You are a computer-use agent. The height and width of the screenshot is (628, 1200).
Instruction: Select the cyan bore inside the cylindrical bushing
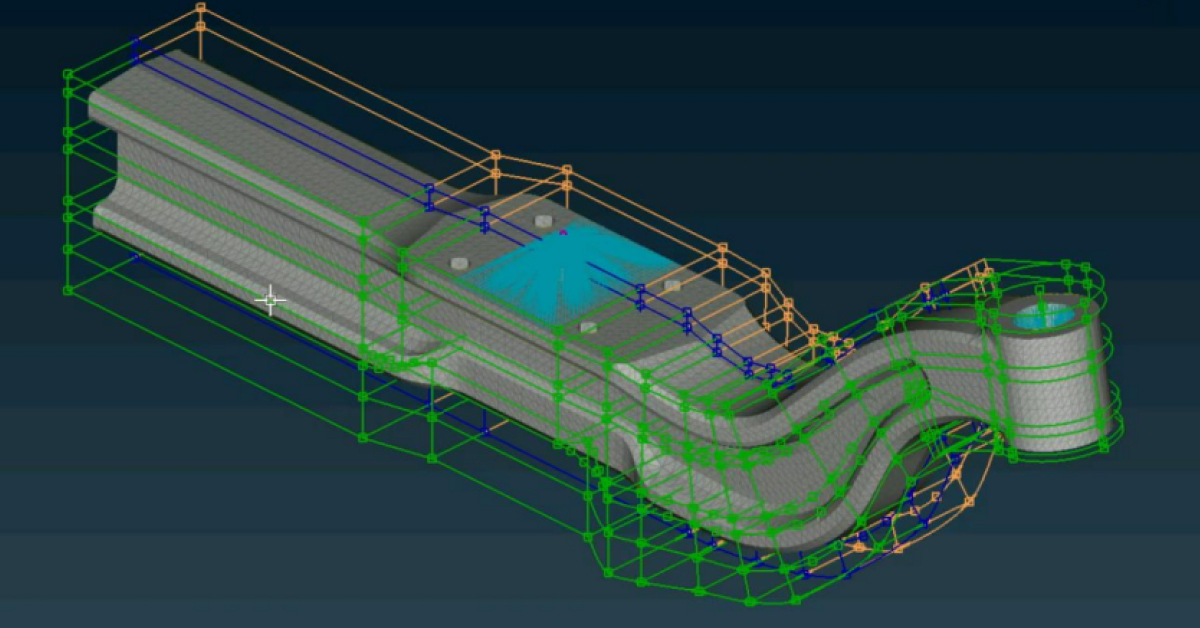pos(1046,317)
